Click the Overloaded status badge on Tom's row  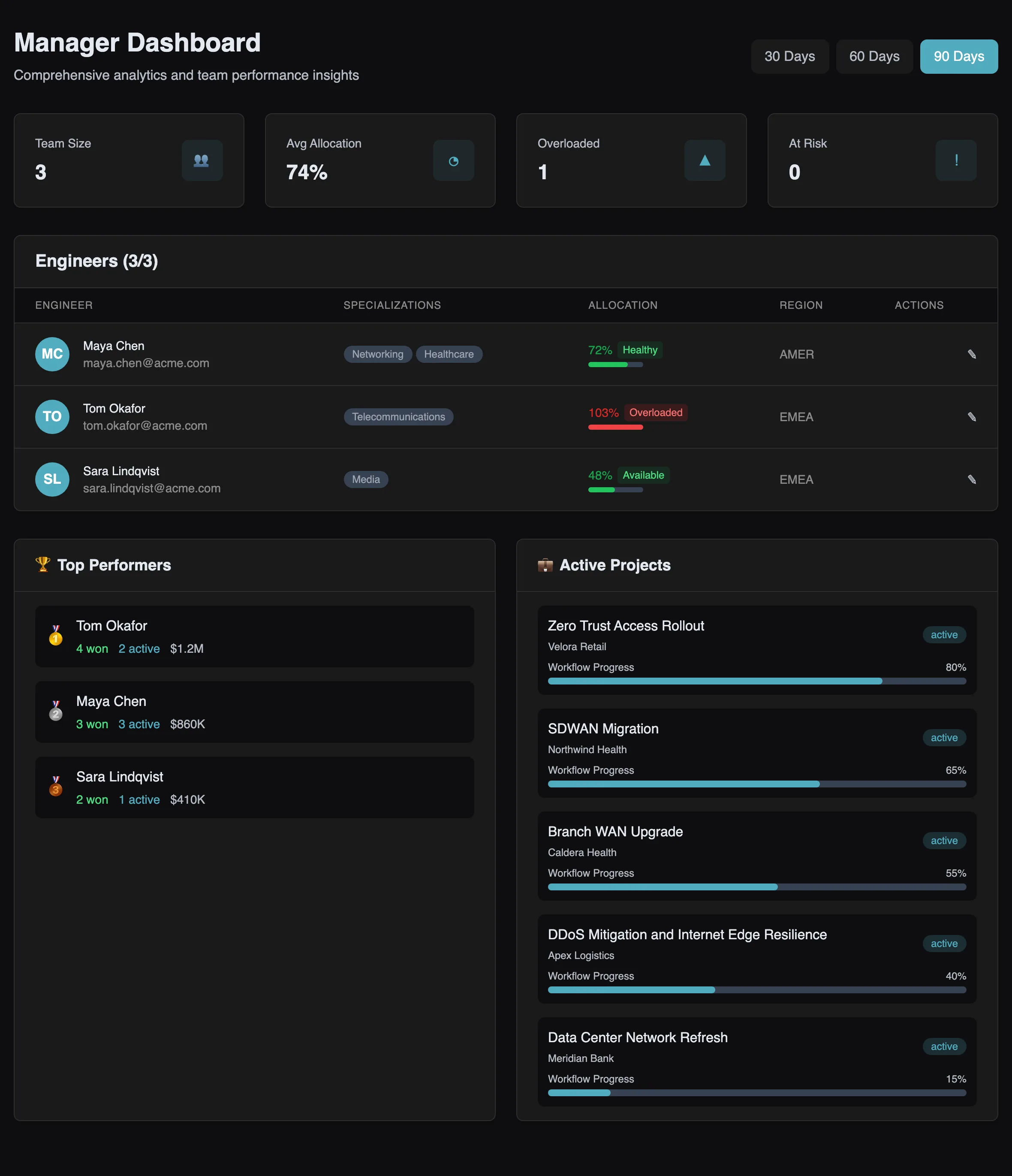coord(656,413)
